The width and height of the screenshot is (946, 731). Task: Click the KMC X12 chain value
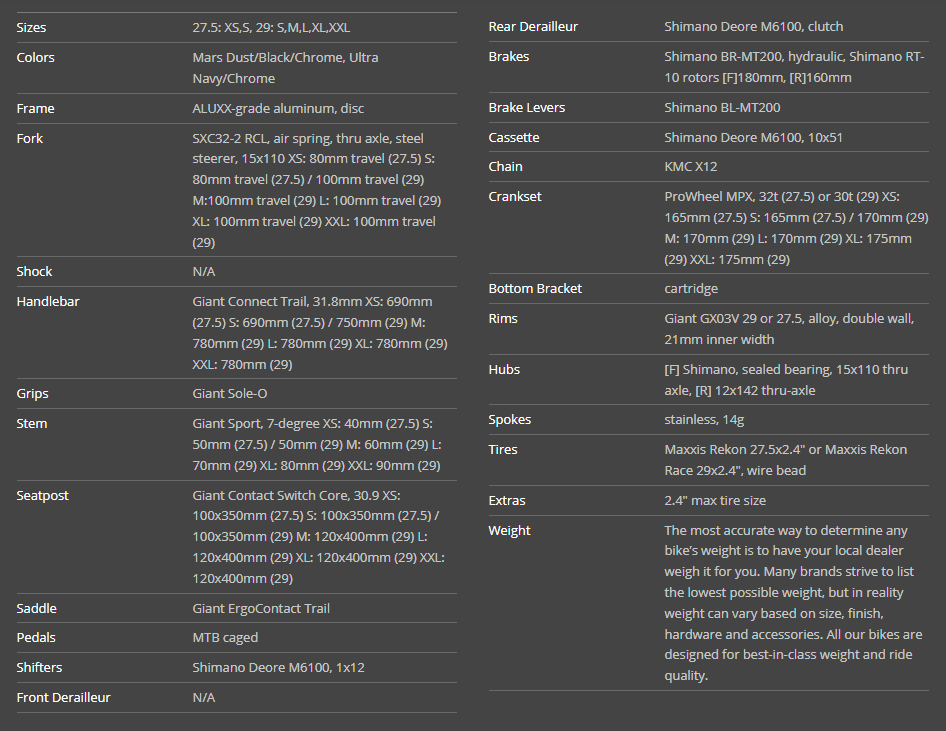point(691,166)
